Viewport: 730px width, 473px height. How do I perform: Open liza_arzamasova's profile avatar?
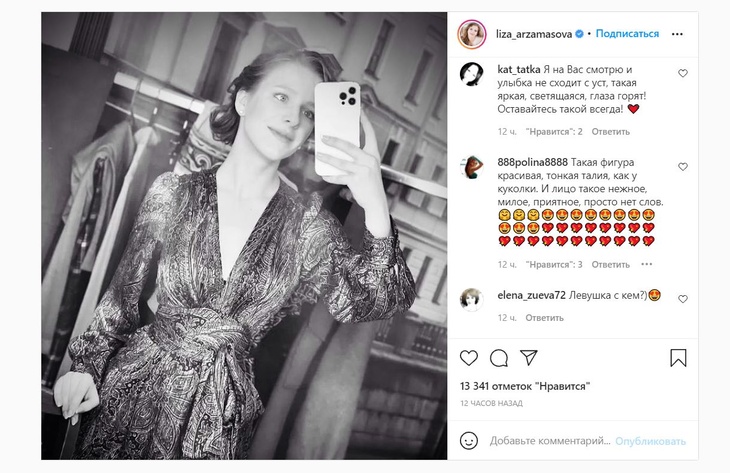point(470,34)
